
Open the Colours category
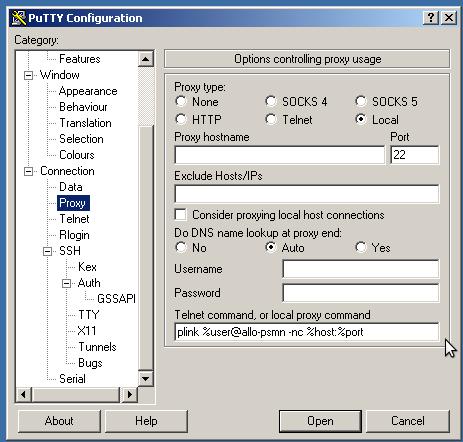77,155
